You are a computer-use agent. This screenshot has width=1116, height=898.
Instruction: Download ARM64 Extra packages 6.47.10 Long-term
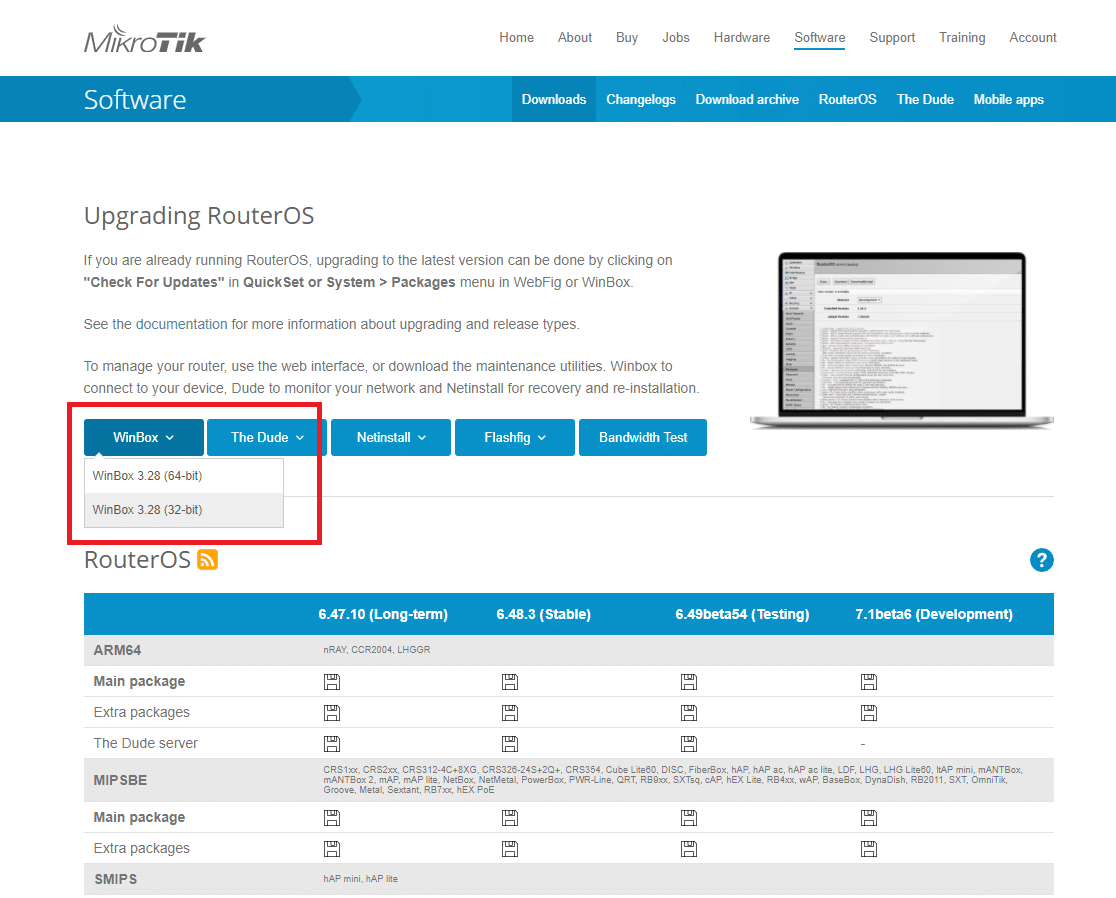tap(332, 713)
